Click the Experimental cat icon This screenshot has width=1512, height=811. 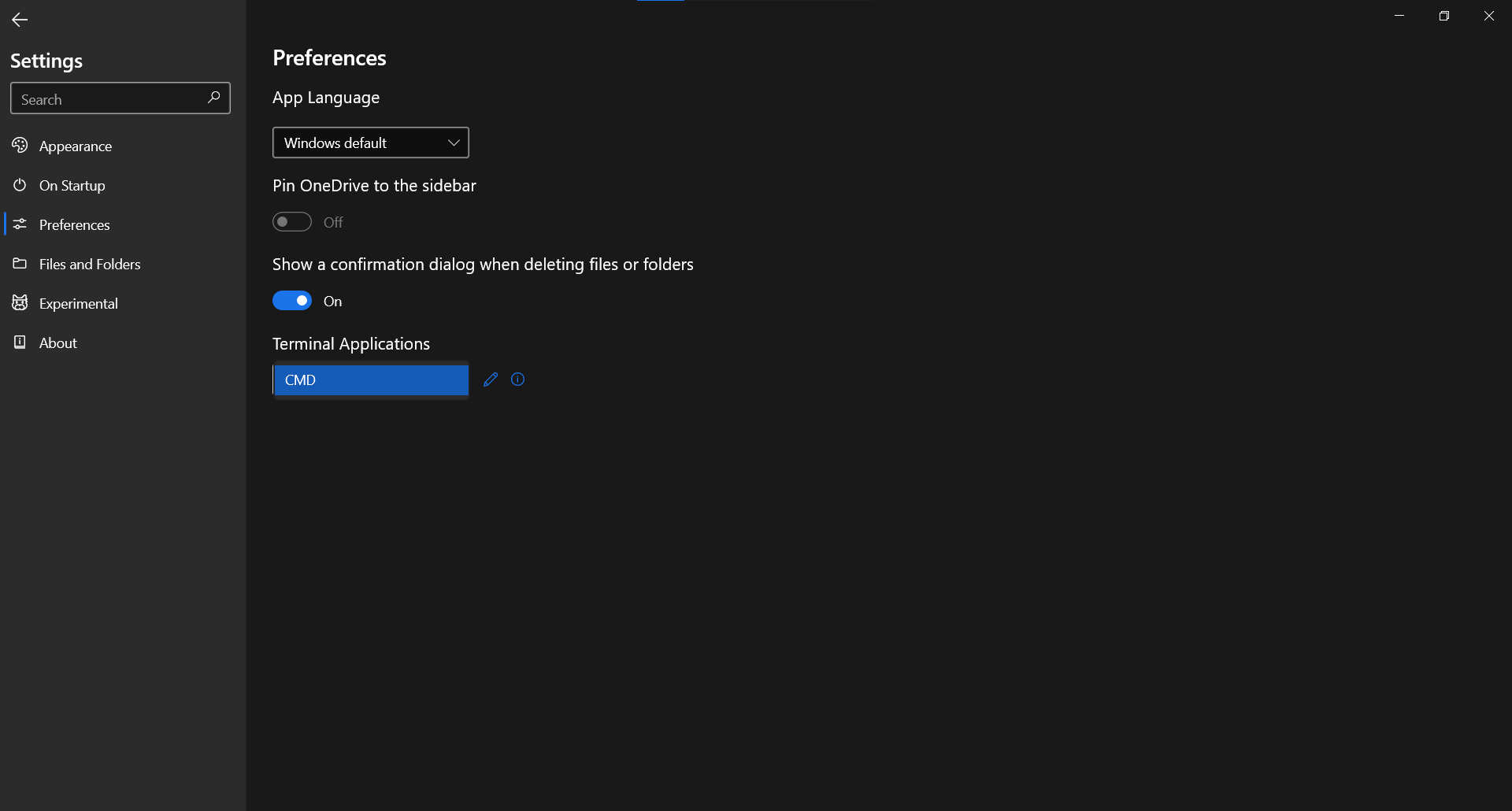20,303
